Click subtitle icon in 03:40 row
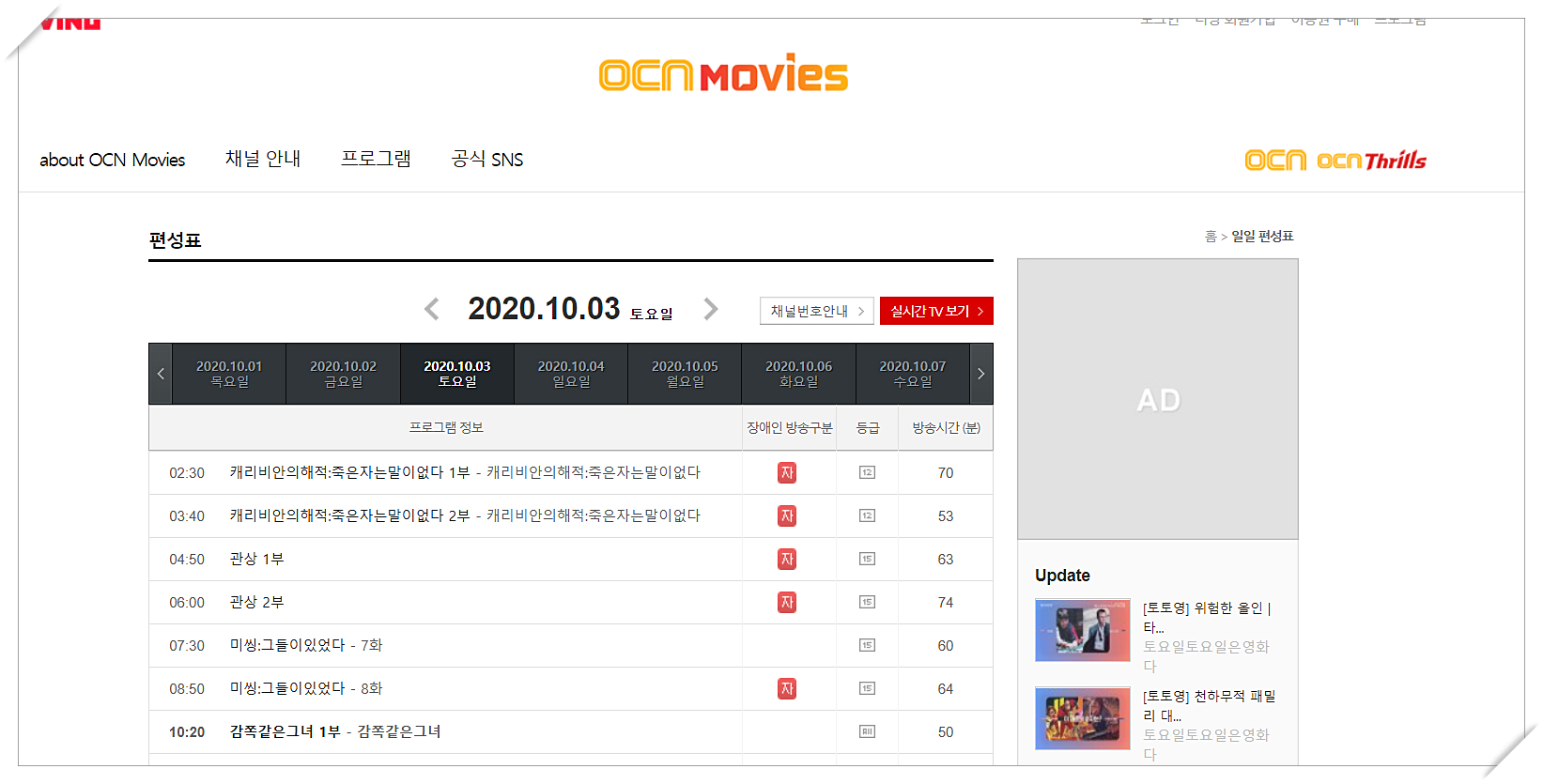The width and height of the screenshot is (1543, 784). pos(787,516)
